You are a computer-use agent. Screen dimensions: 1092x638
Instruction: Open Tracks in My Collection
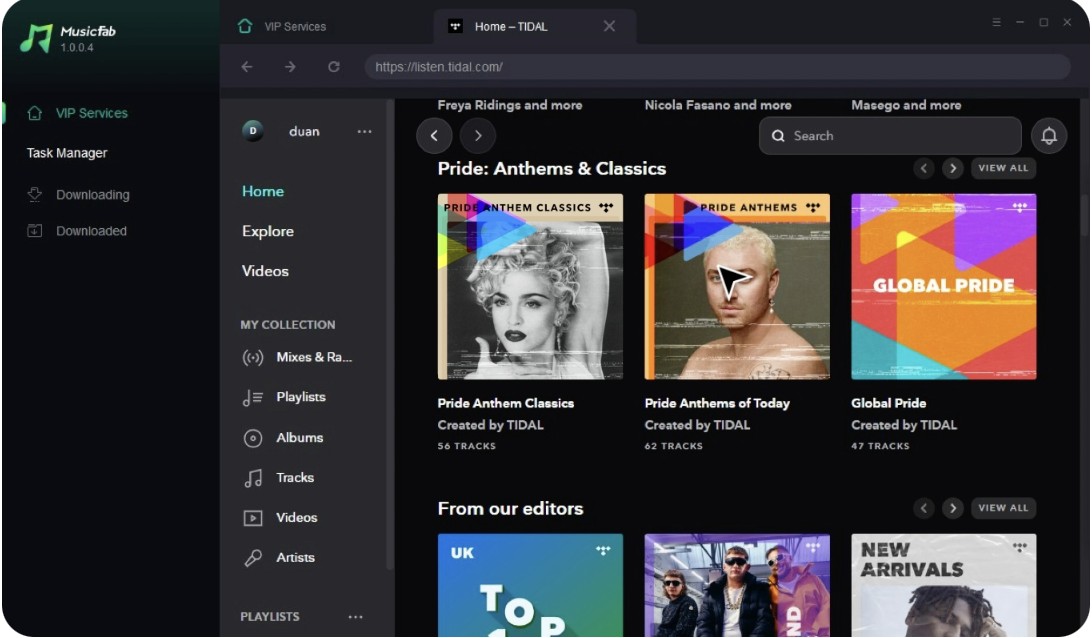[x=295, y=478]
